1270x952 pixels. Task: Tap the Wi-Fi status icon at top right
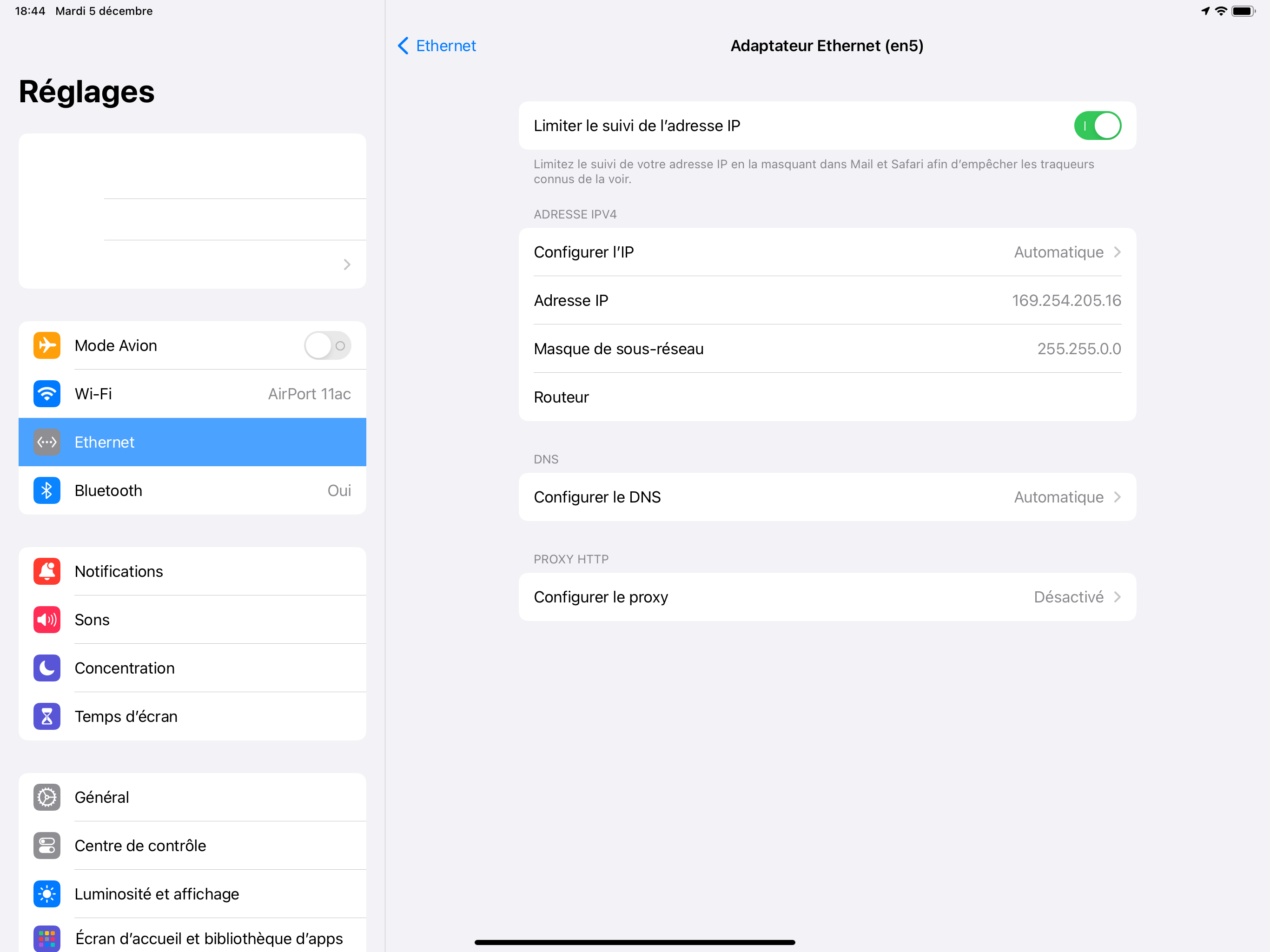(x=1221, y=11)
